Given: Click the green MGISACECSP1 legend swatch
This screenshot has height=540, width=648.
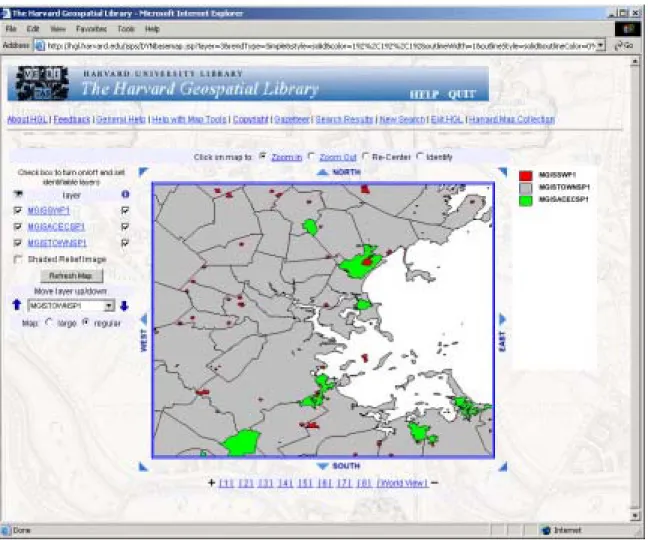Looking at the screenshot, I should coord(526,200).
